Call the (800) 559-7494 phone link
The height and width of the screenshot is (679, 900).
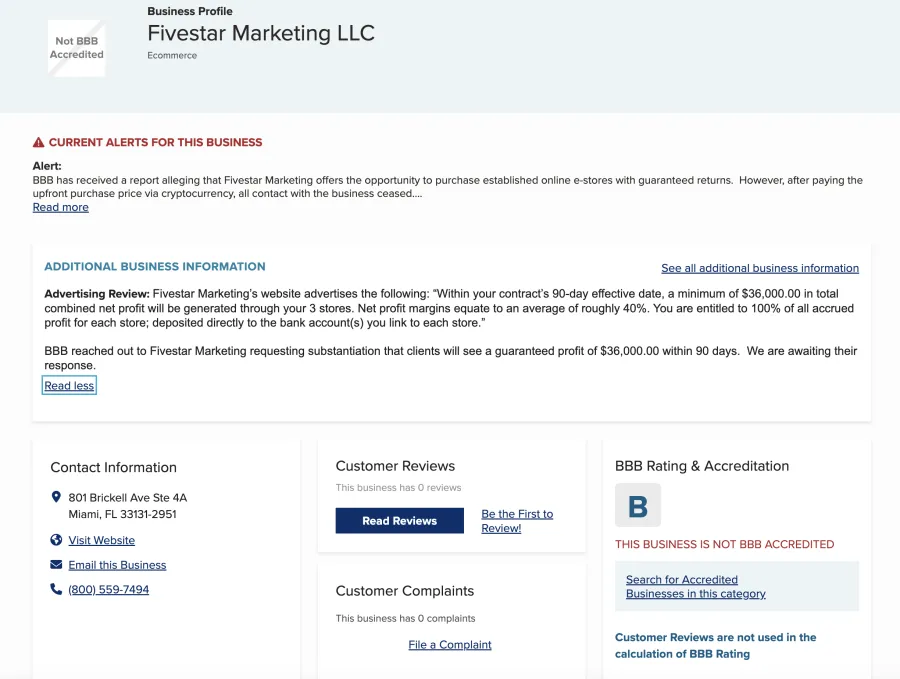point(108,589)
